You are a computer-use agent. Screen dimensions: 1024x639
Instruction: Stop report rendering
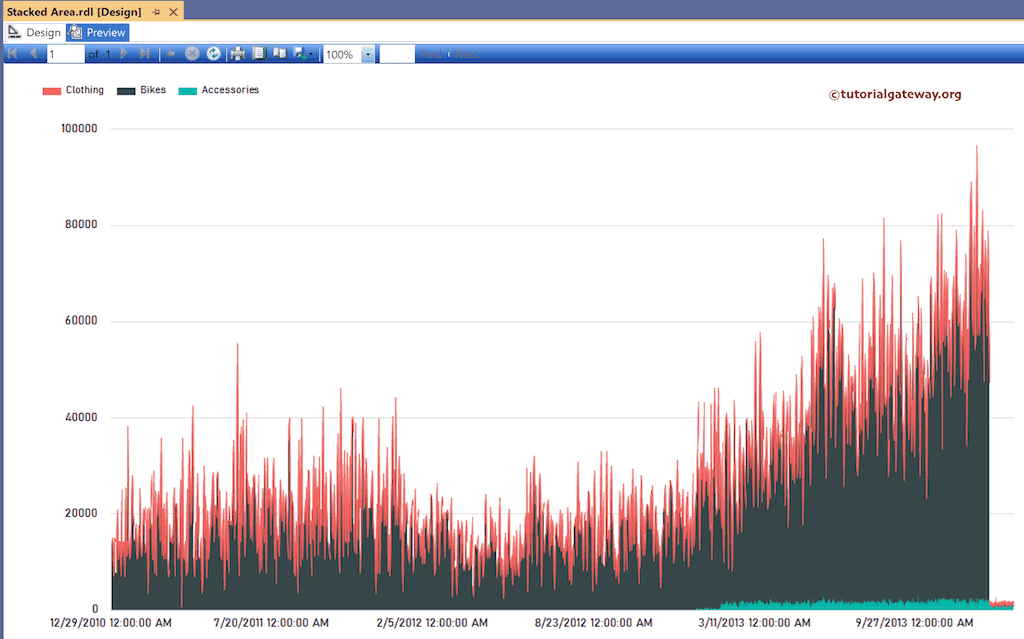[x=192, y=54]
